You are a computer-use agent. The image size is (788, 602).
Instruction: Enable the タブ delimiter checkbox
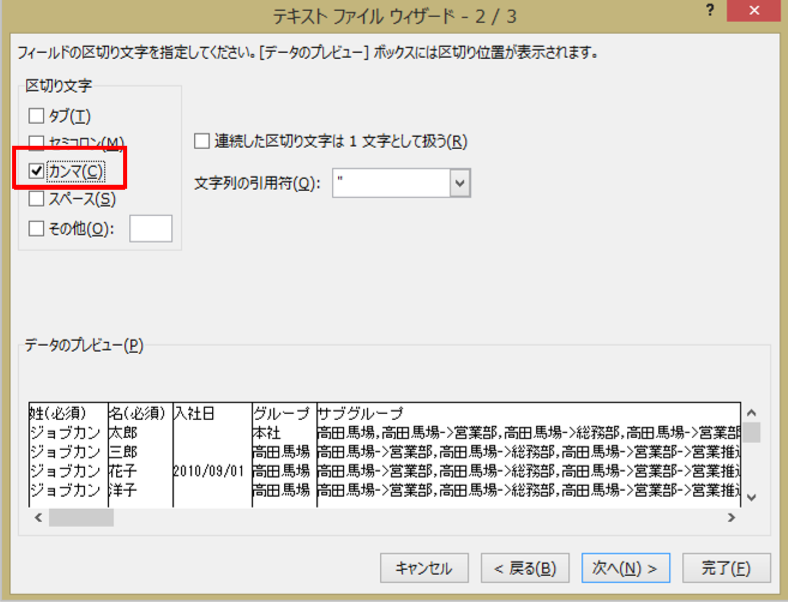[x=37, y=116]
